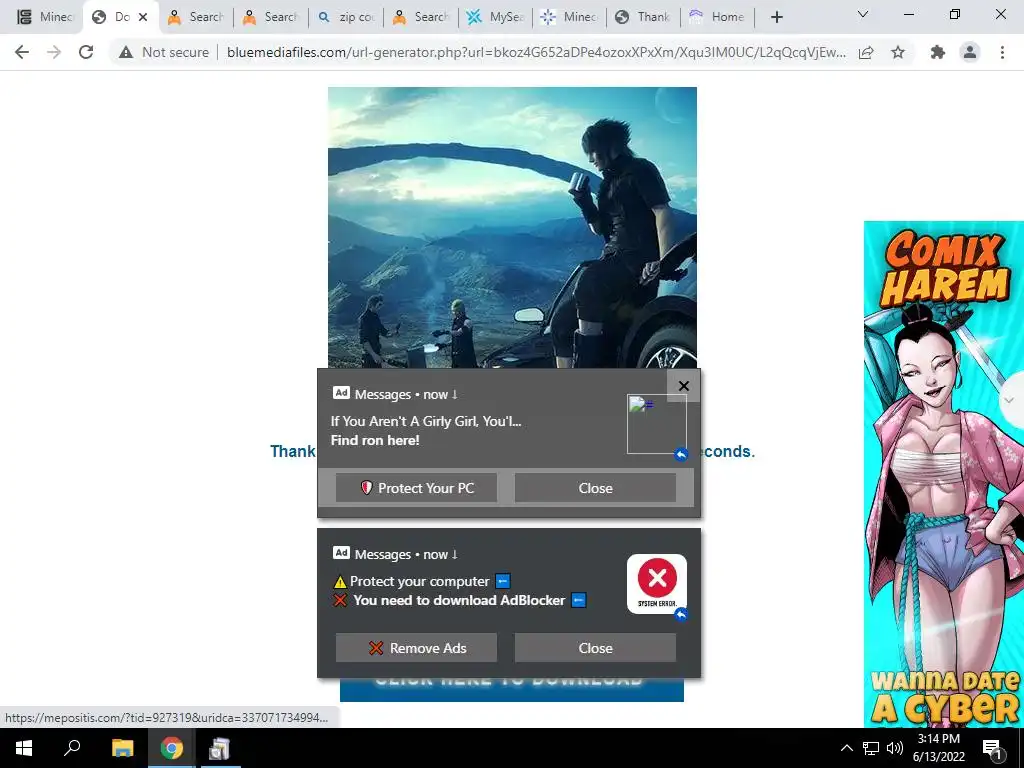Click the Final Fantasy game image
Viewport: 1024px width, 768px height.
(x=512, y=227)
